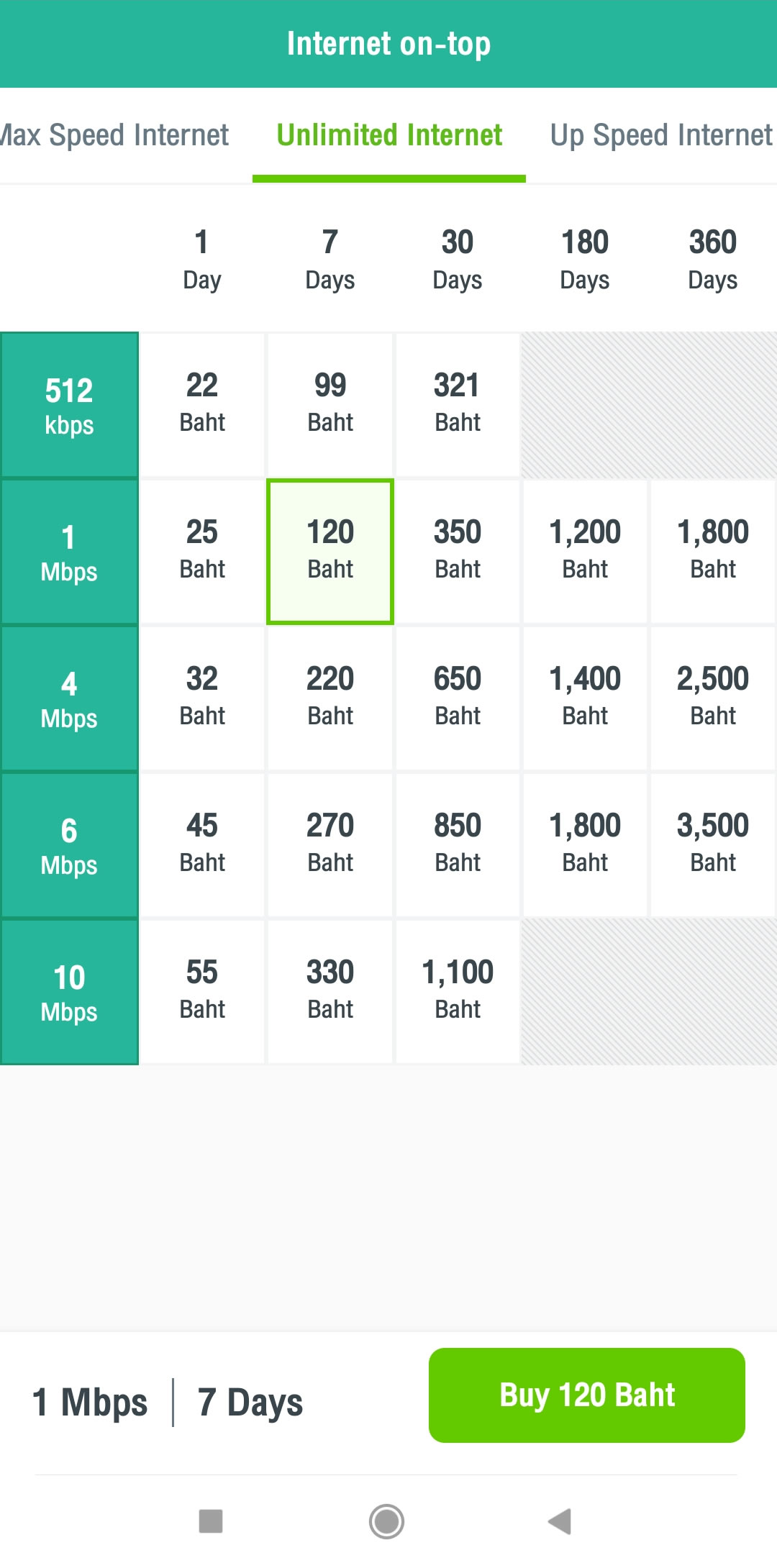Select the 2,500 Baht 360-day package
777x1568 pixels.
pos(713,698)
